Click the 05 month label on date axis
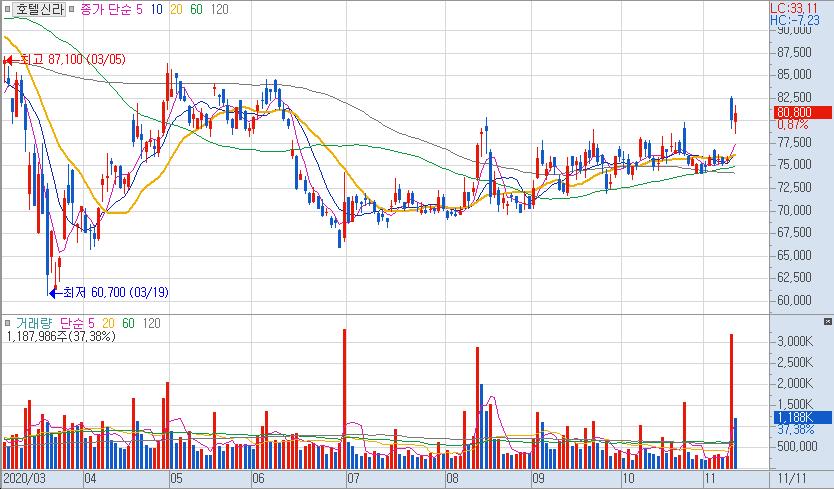 pyautogui.click(x=176, y=478)
